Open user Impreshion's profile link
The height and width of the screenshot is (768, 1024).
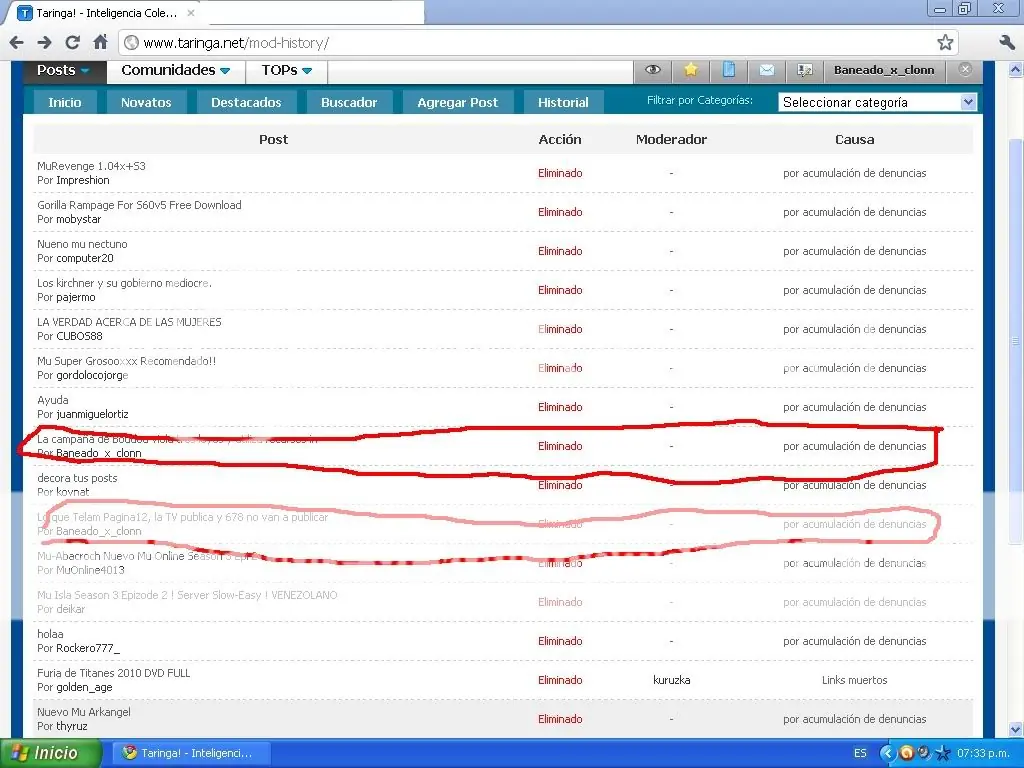[x=83, y=180]
